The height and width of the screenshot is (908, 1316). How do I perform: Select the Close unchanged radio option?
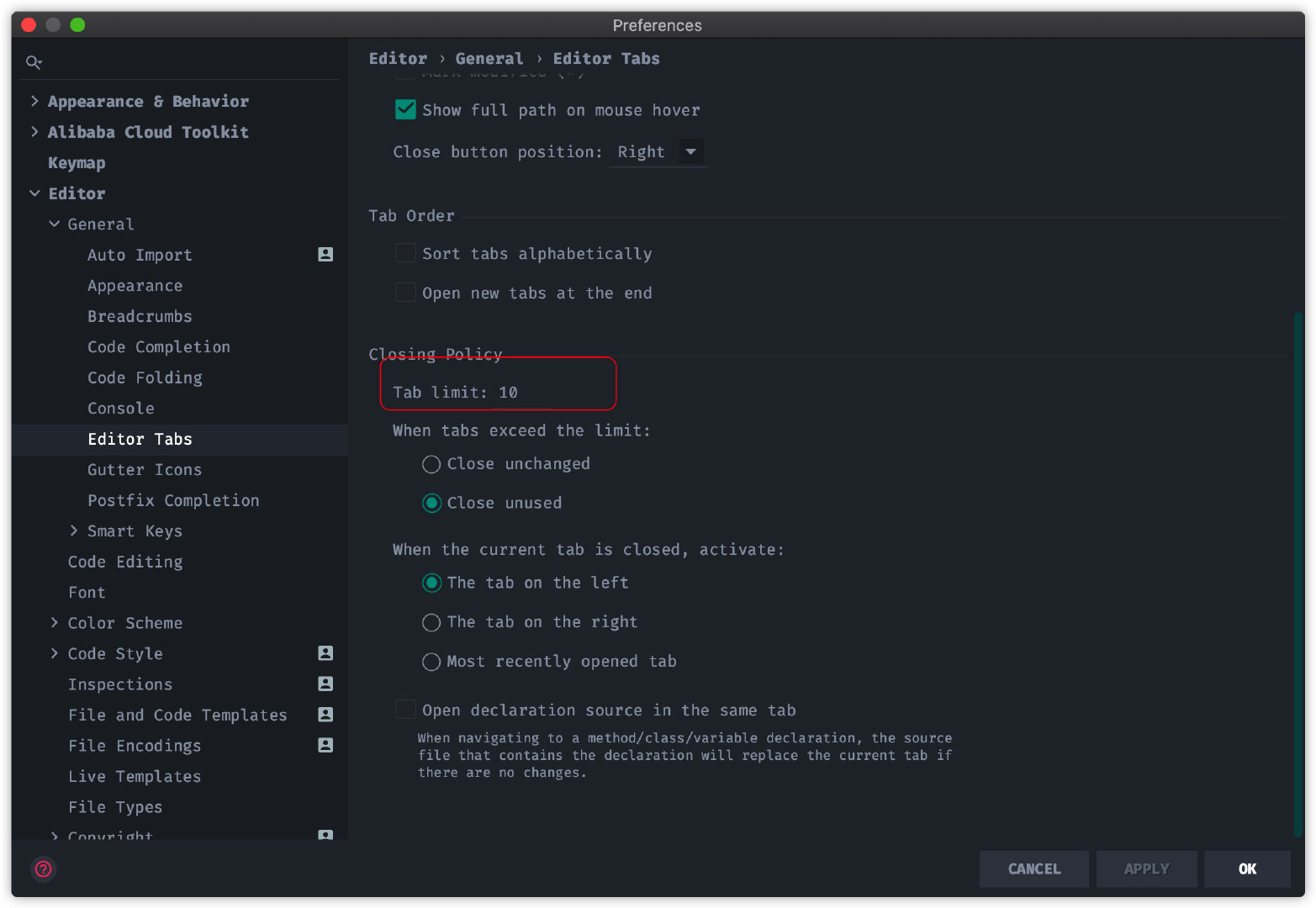431,464
